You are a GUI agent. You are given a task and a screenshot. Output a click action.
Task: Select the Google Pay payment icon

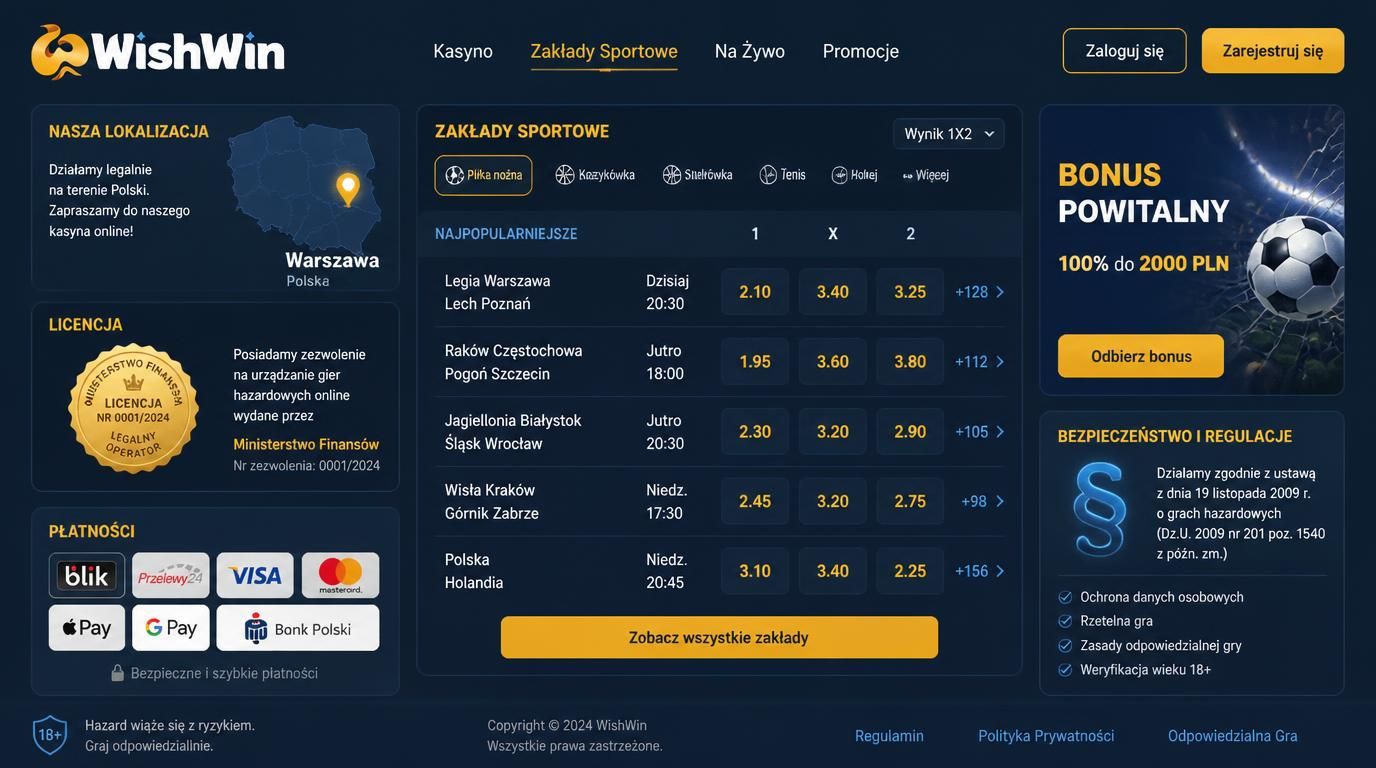[171, 628]
